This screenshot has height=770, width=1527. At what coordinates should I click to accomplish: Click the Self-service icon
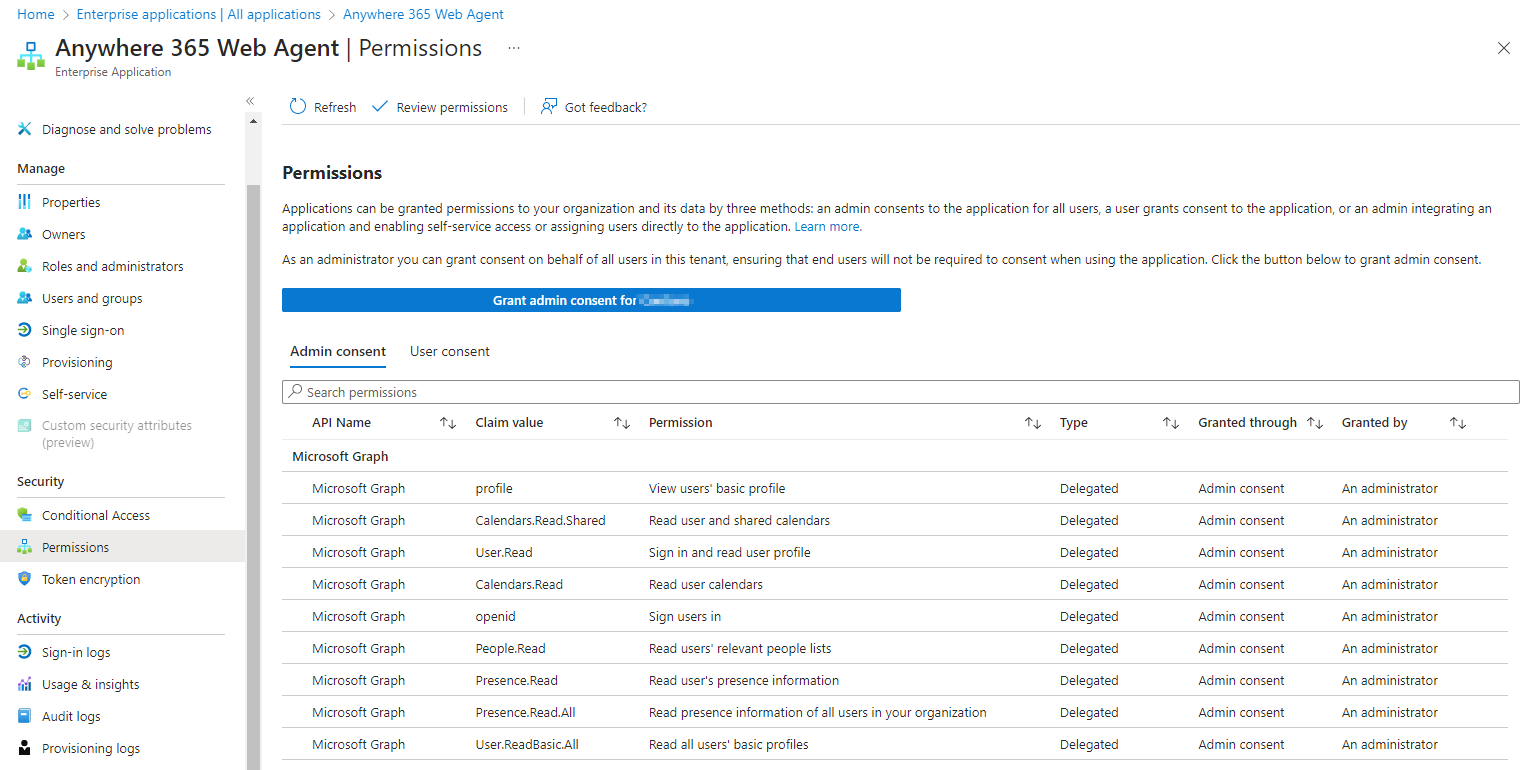pos(25,394)
